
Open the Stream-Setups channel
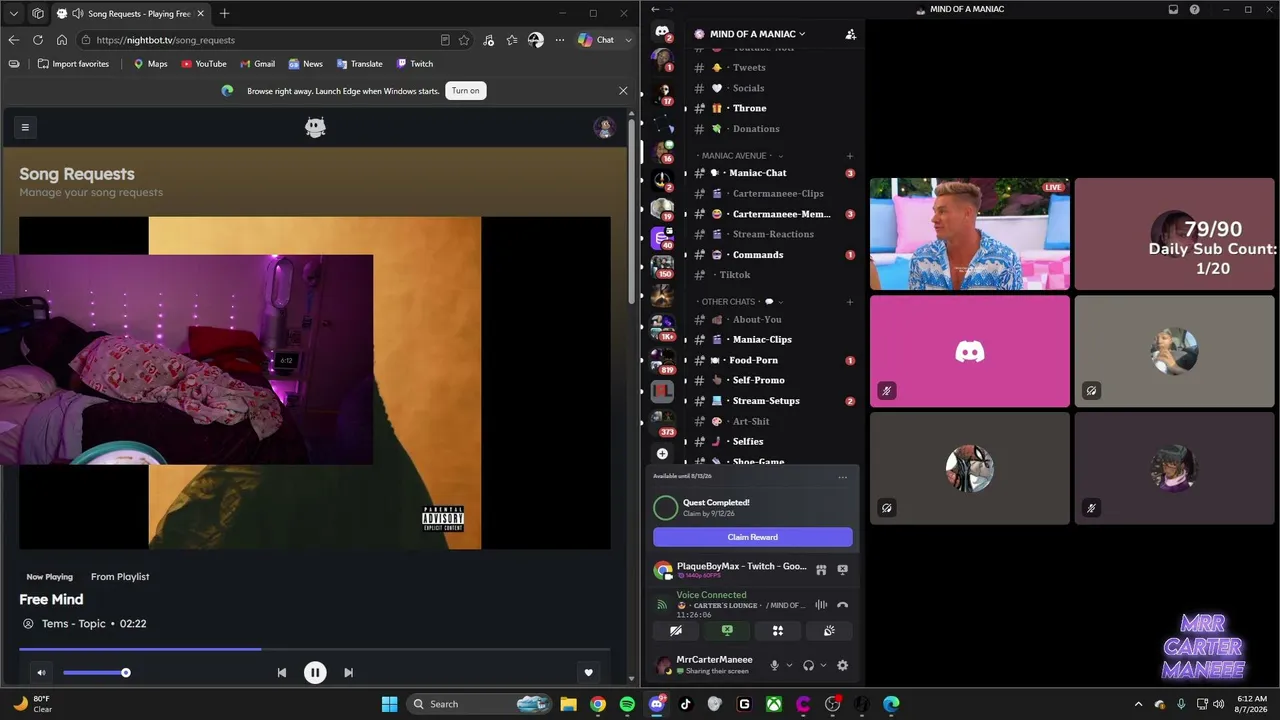pyautogui.click(x=772, y=401)
